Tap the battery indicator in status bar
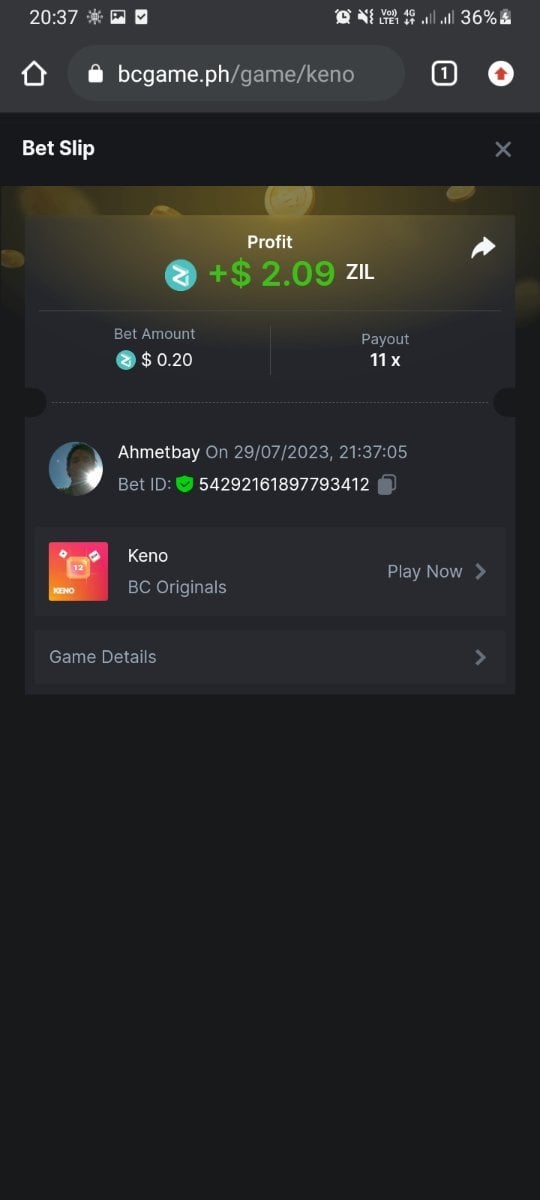The image size is (540, 1200). click(x=506, y=17)
